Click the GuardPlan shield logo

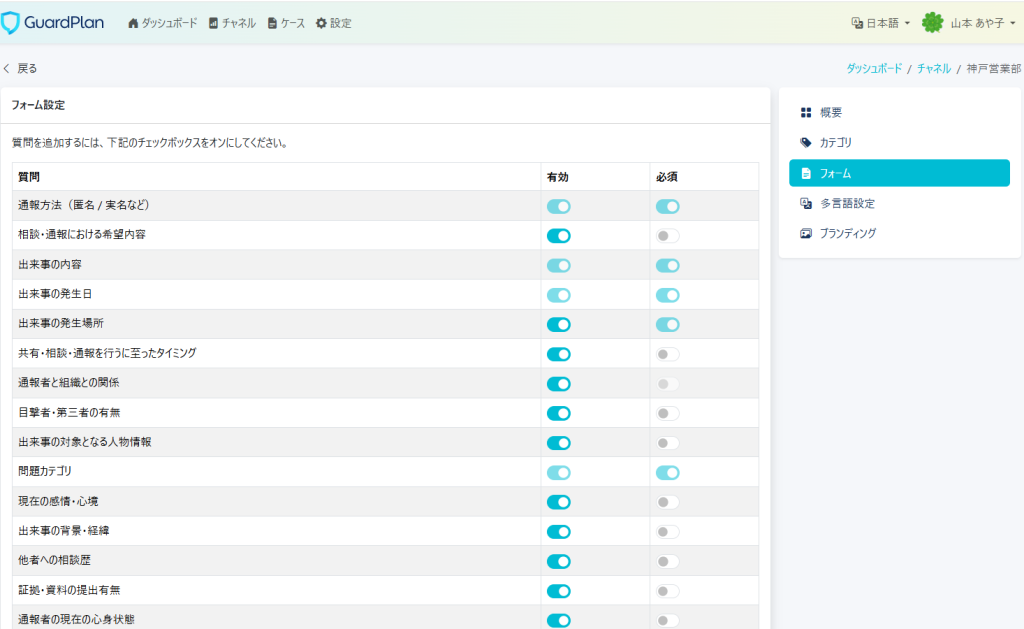point(11,22)
